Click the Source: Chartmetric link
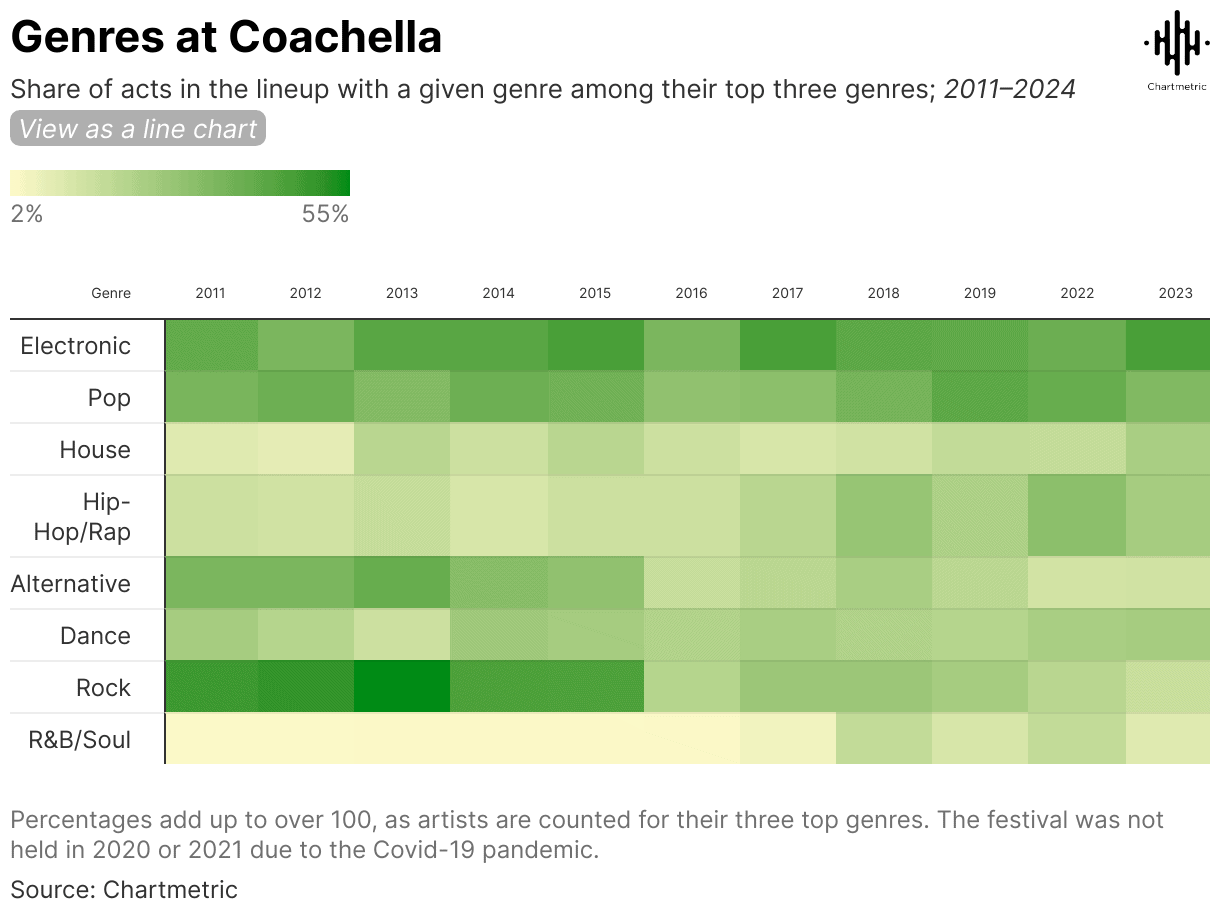The width and height of the screenshot is (1220, 914). (x=123, y=889)
